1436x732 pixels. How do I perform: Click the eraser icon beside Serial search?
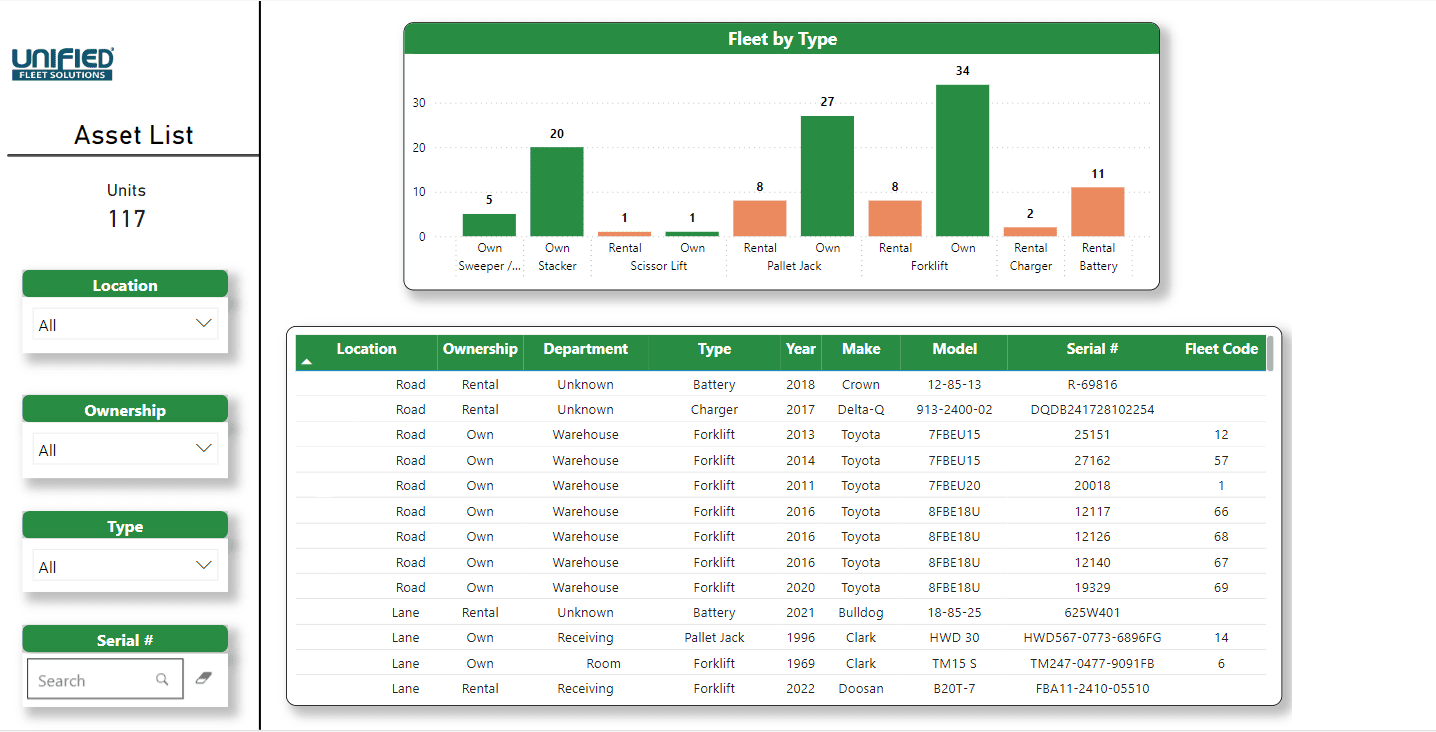point(204,678)
